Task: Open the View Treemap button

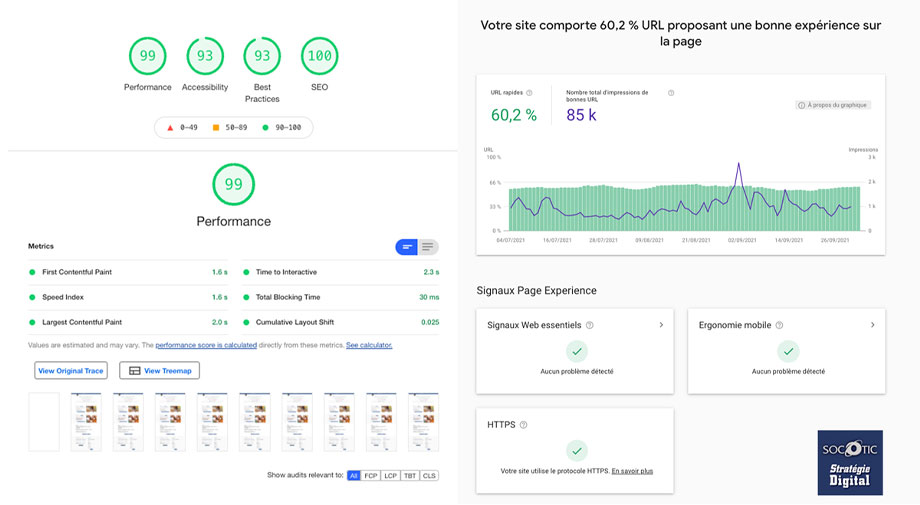Action: [159, 371]
